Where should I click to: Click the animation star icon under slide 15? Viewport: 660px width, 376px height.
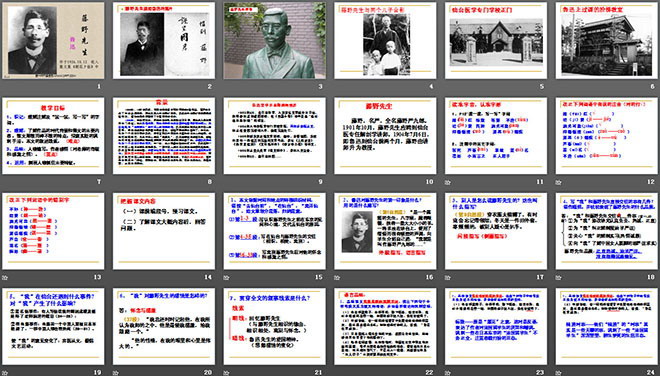pos(226,277)
